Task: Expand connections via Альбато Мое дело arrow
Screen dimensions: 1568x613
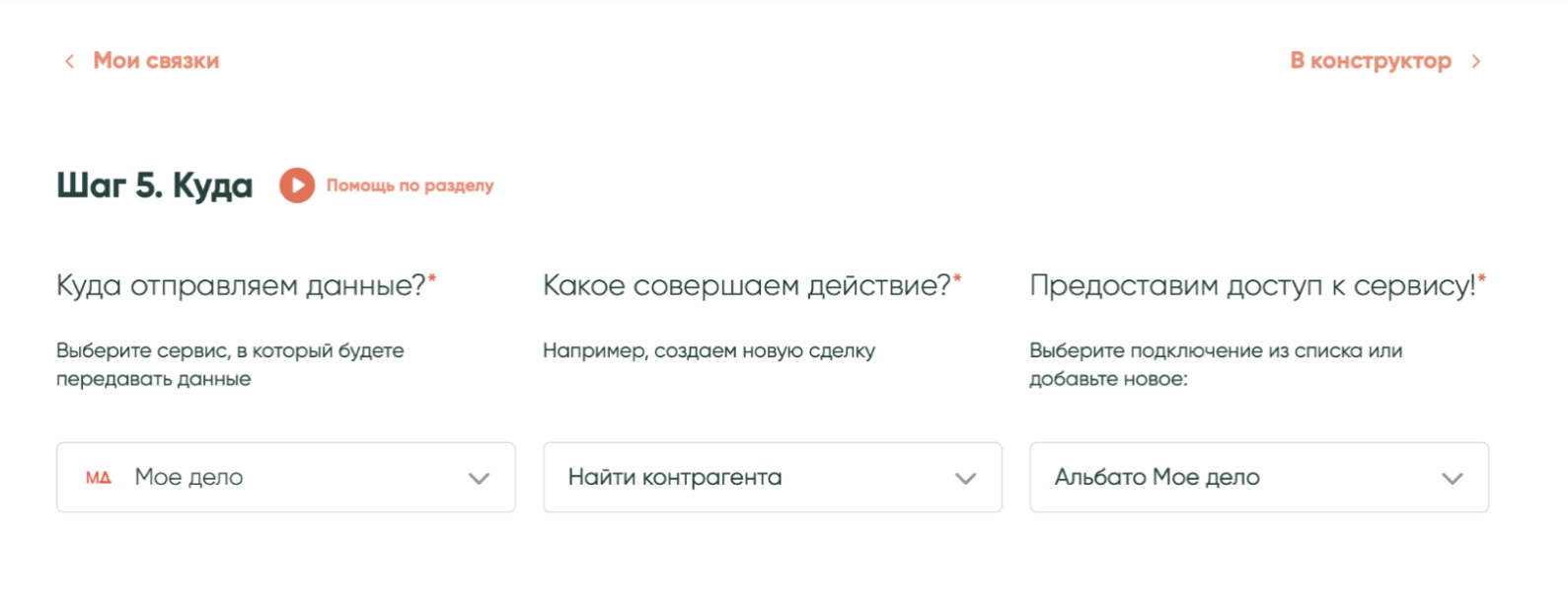Action: [x=1452, y=479]
